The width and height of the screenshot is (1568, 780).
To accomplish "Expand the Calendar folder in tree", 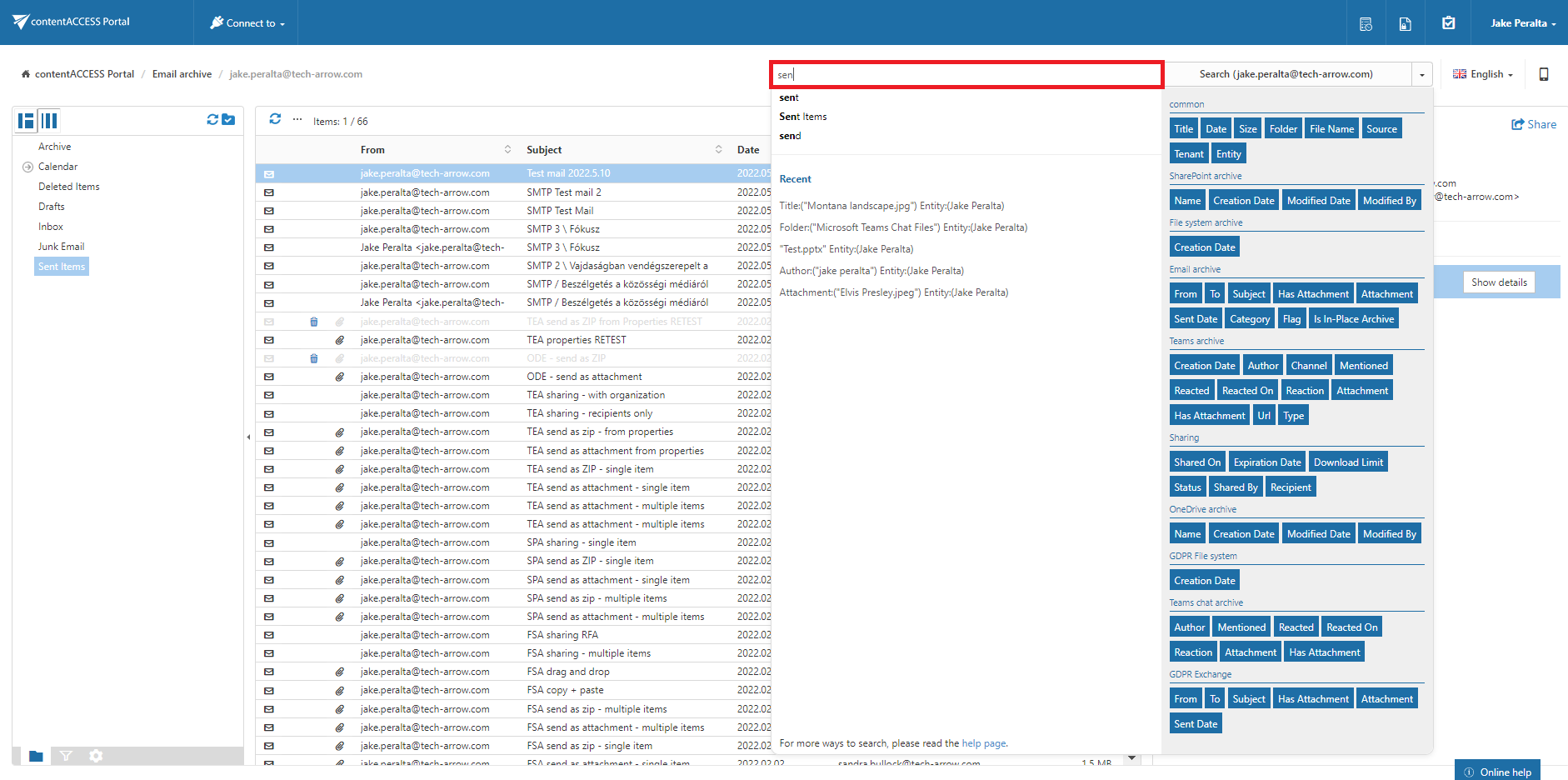I will click(x=27, y=167).
